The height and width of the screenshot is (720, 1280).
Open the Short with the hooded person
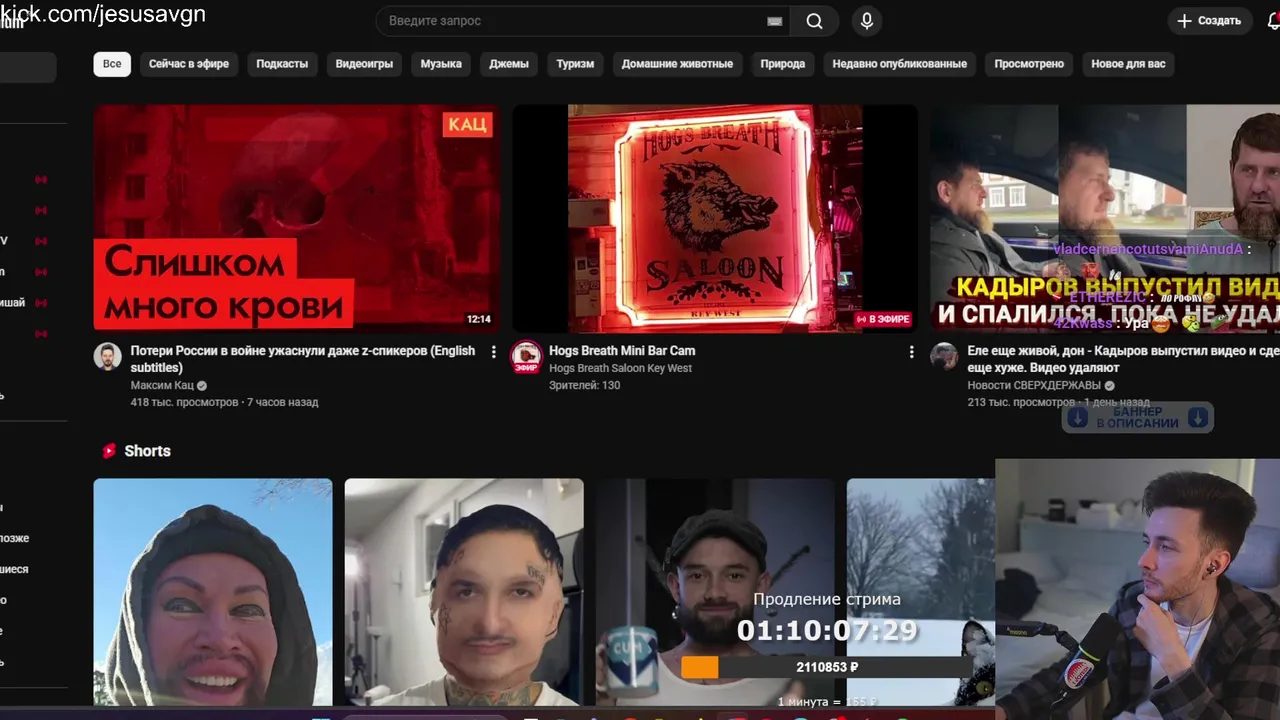(213, 592)
